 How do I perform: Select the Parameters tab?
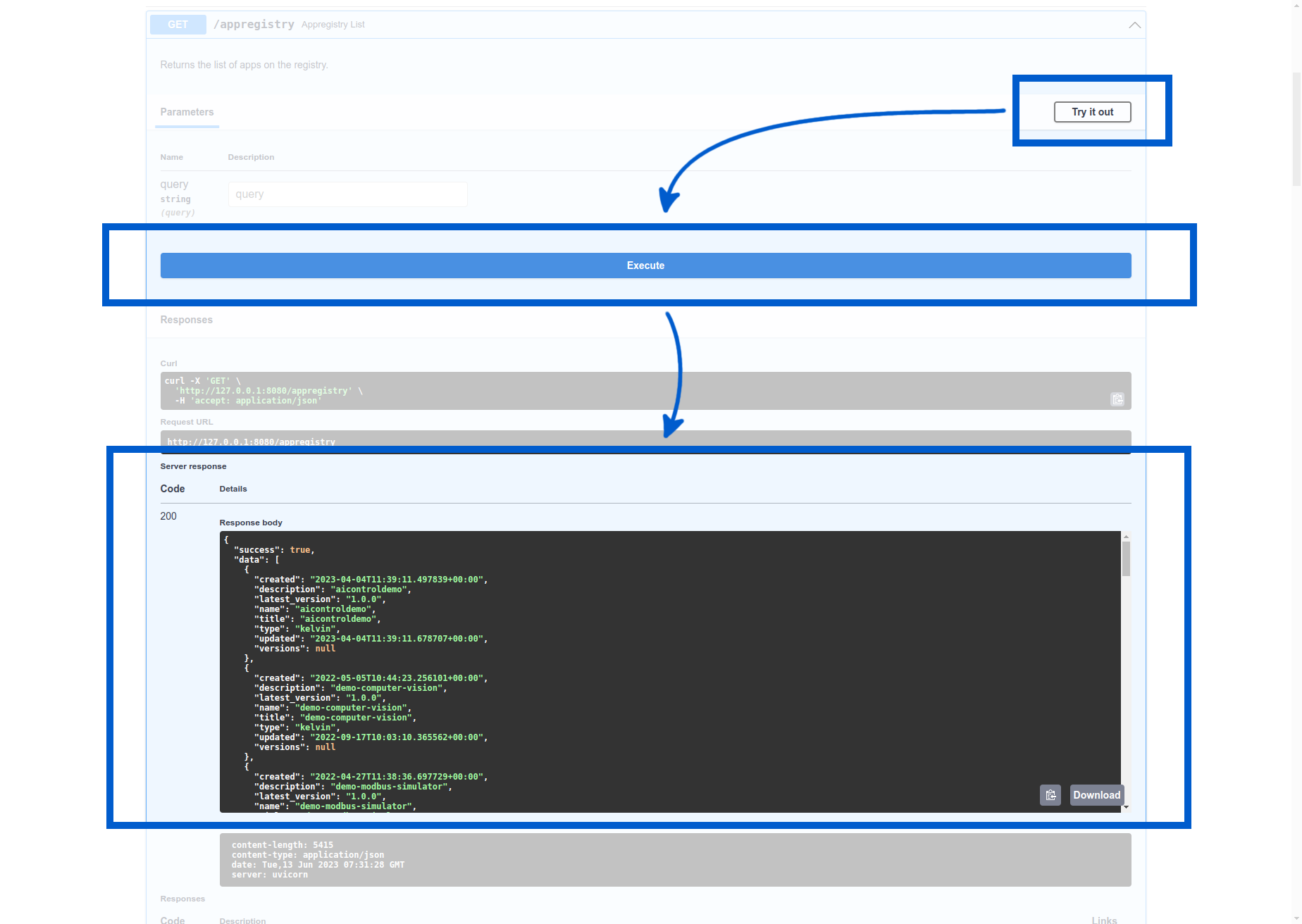[x=186, y=112]
